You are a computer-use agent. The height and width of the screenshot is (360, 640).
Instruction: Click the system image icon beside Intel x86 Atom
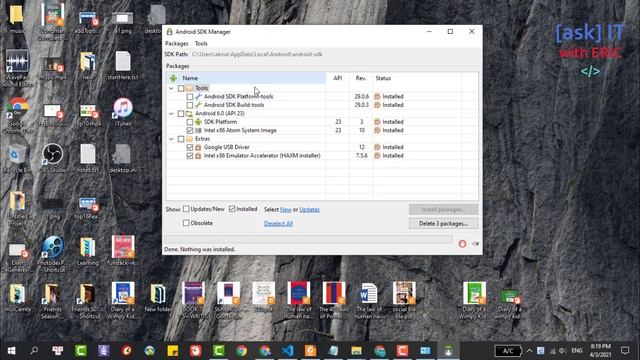pyautogui.click(x=198, y=130)
